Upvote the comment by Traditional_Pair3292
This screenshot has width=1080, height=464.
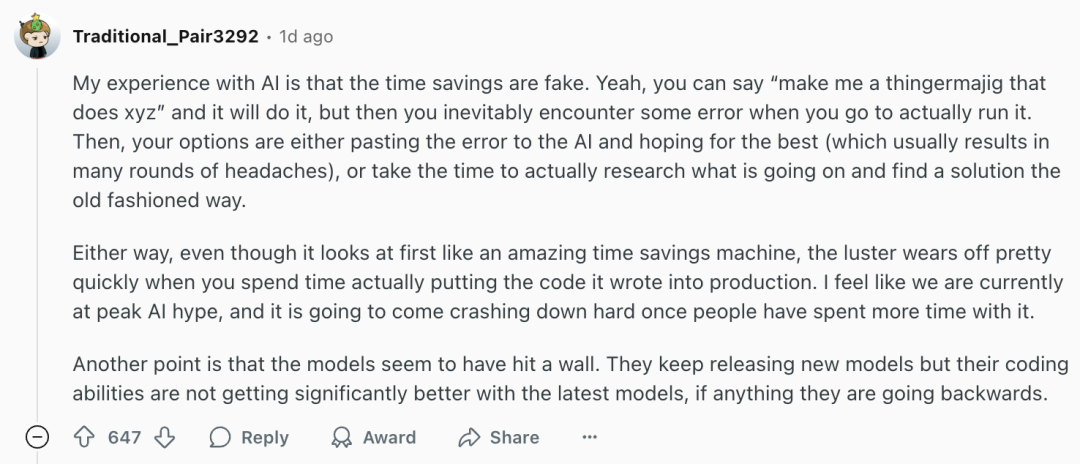click(x=85, y=438)
